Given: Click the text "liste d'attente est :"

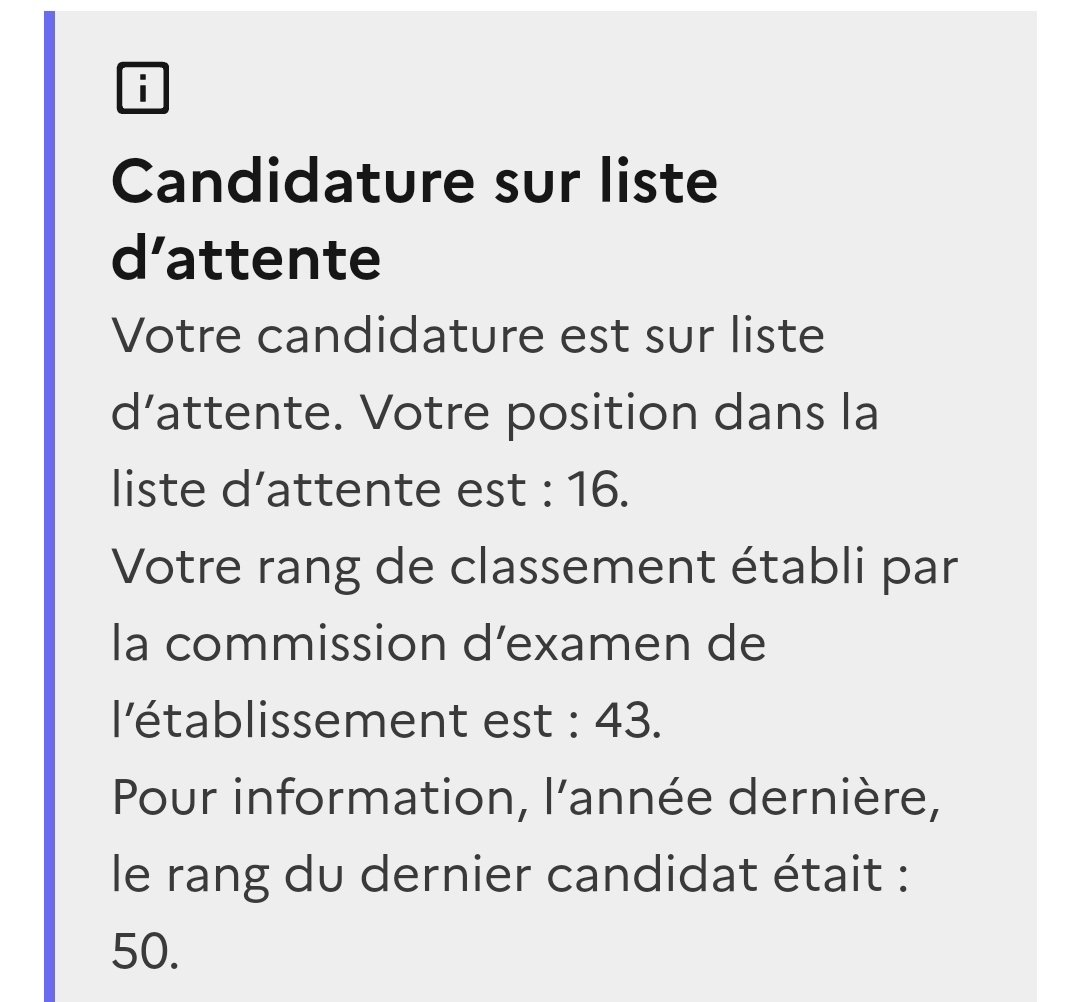Looking at the screenshot, I should [331, 491].
